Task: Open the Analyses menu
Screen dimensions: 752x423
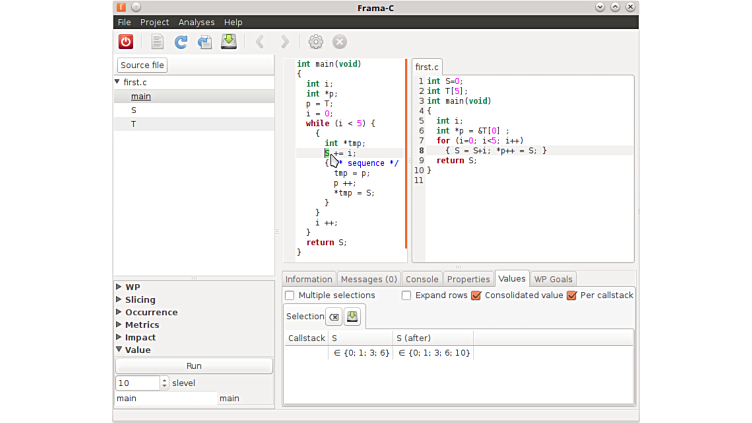Action: [196, 22]
